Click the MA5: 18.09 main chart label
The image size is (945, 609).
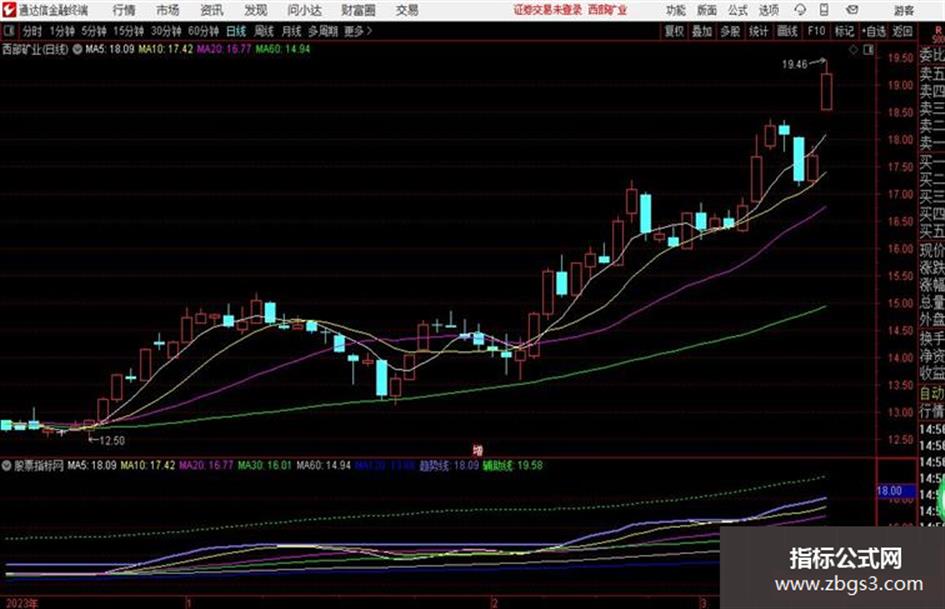point(110,49)
